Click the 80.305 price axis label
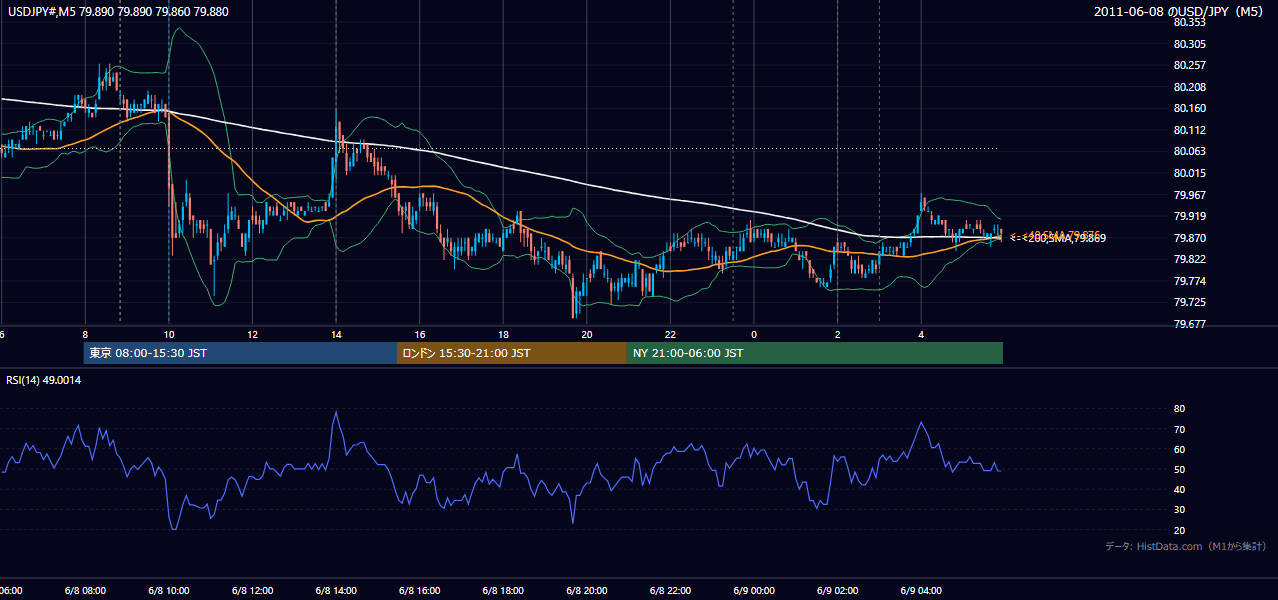Screen dimensions: 1278x600 click(x=1189, y=44)
